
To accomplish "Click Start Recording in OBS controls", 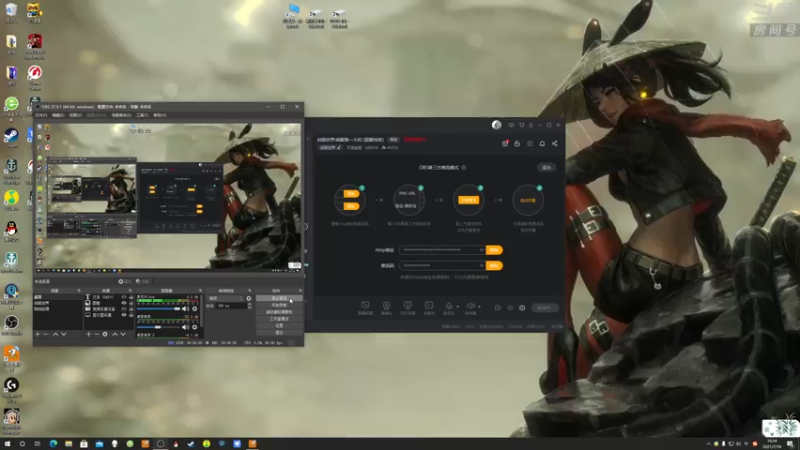I will point(279,305).
